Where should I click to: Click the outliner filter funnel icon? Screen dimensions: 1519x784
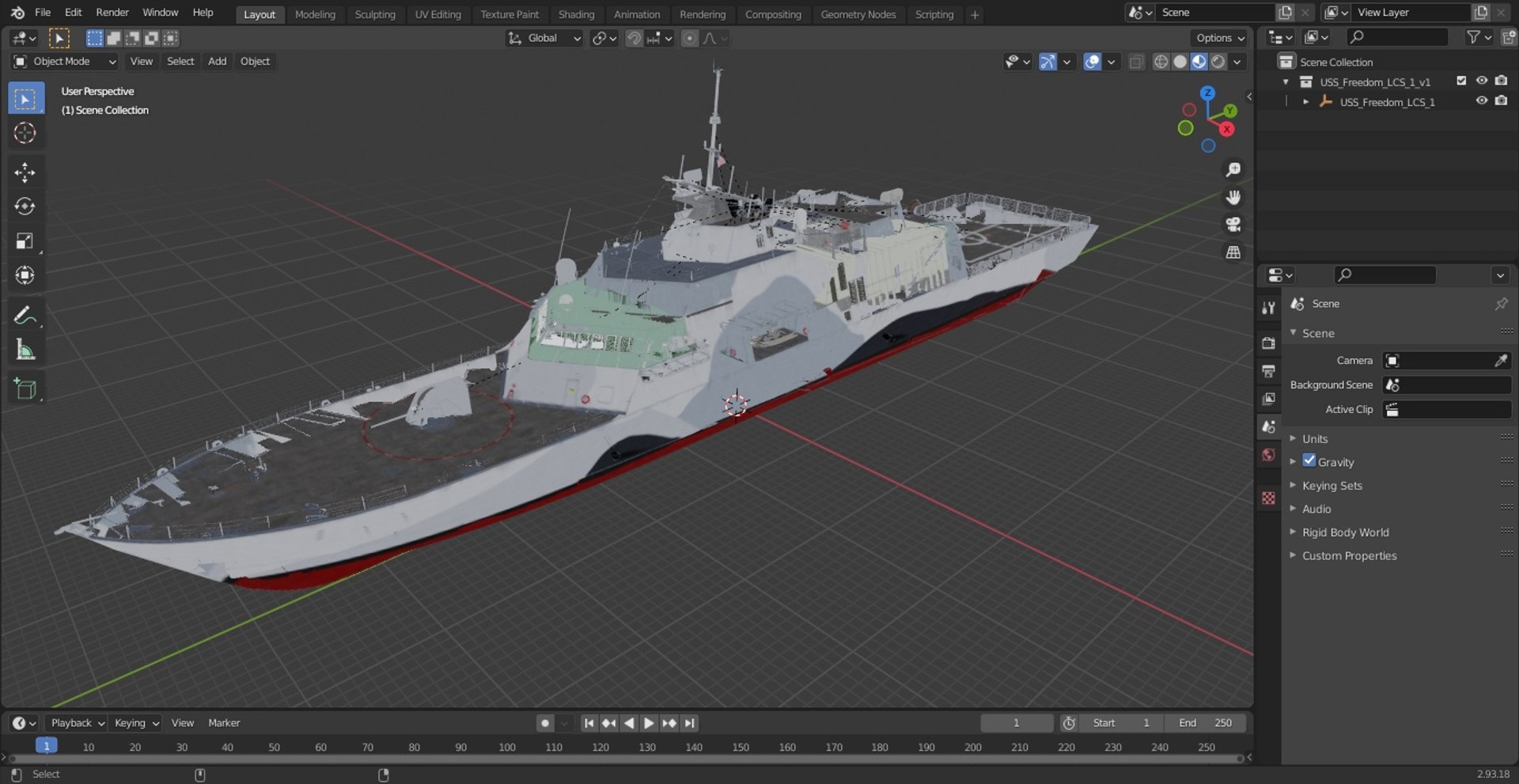(1473, 37)
